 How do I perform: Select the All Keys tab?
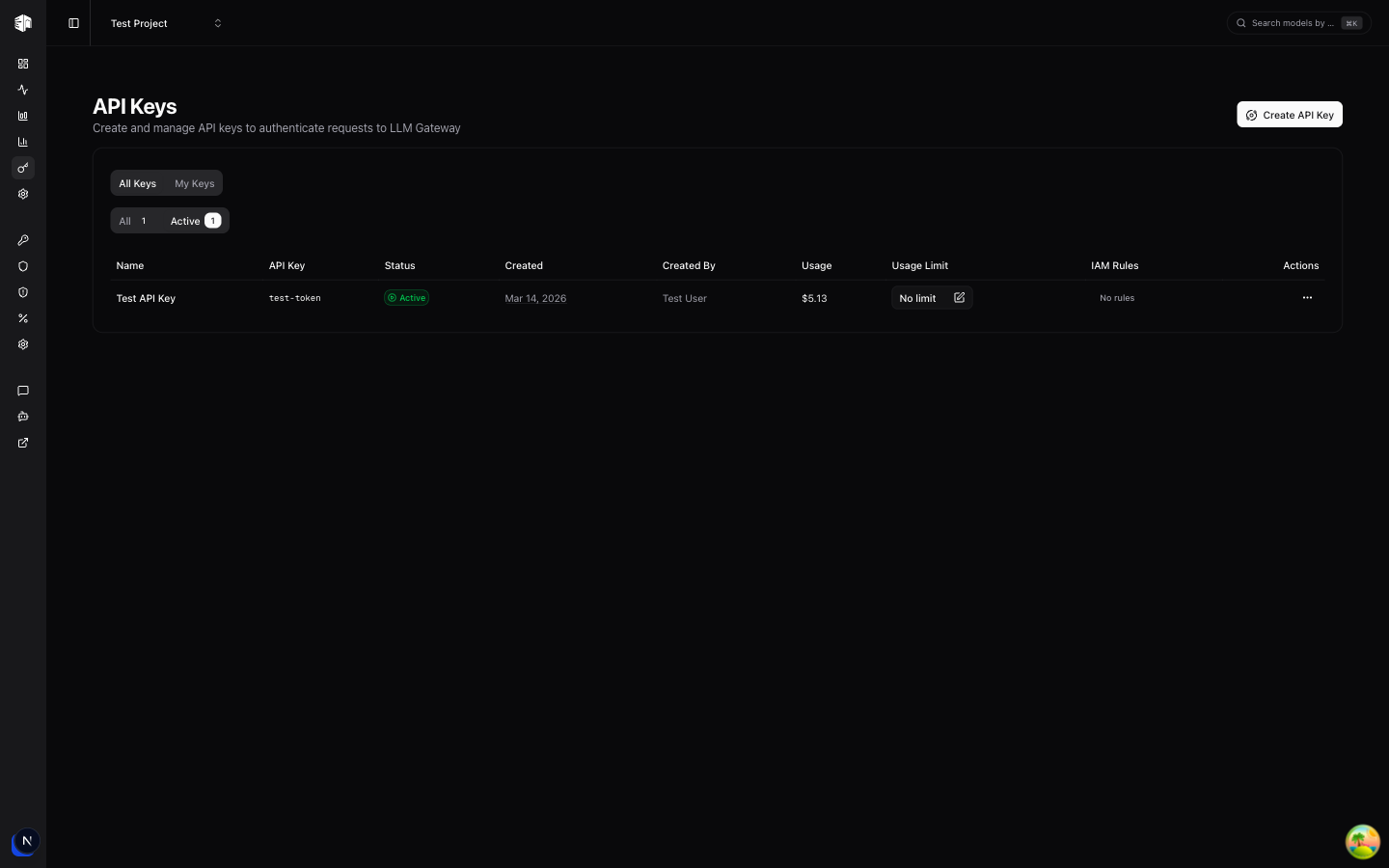click(x=137, y=183)
